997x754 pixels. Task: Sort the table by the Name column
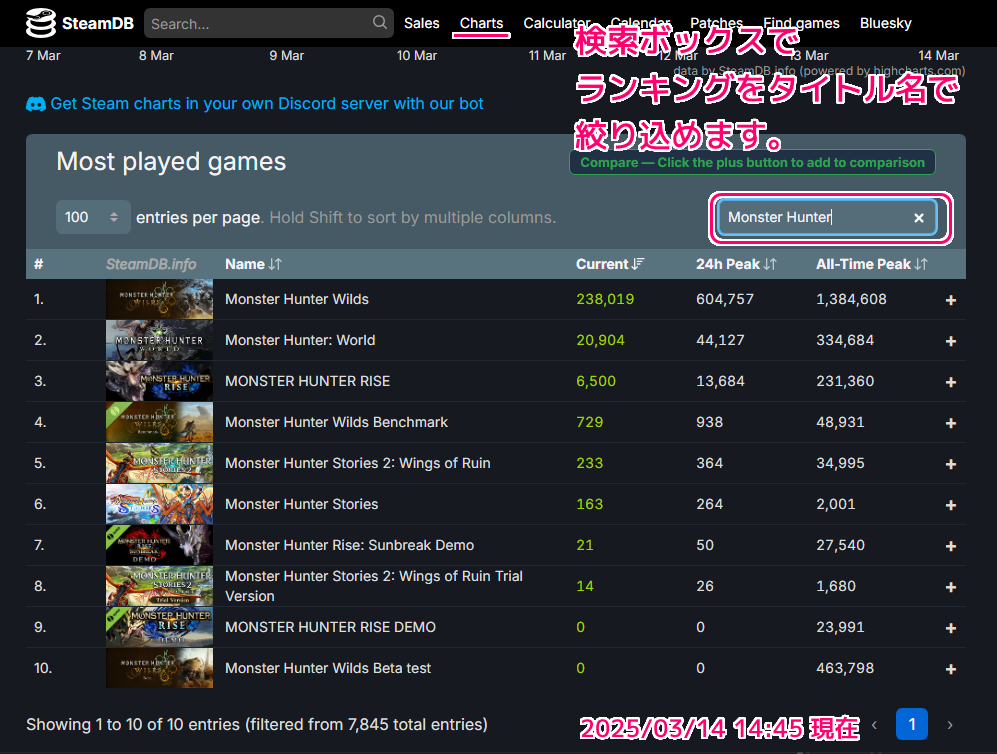[253, 264]
